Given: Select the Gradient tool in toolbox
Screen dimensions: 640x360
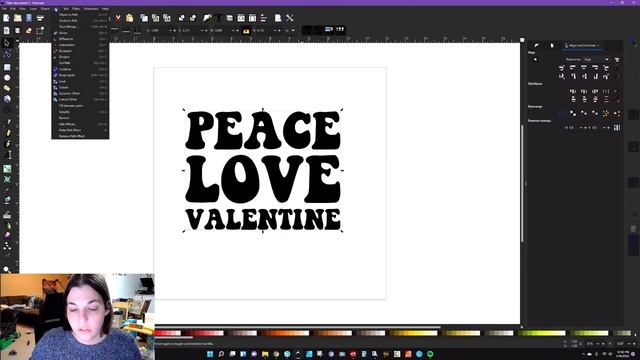Looking at the screenshot, I should click(7, 169).
